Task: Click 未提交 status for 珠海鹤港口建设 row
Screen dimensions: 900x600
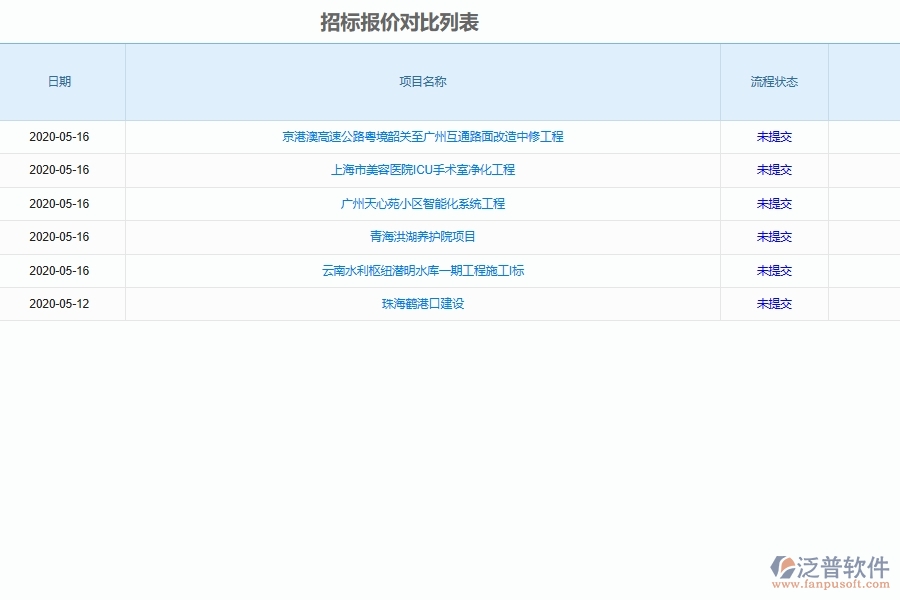Action: [775, 304]
